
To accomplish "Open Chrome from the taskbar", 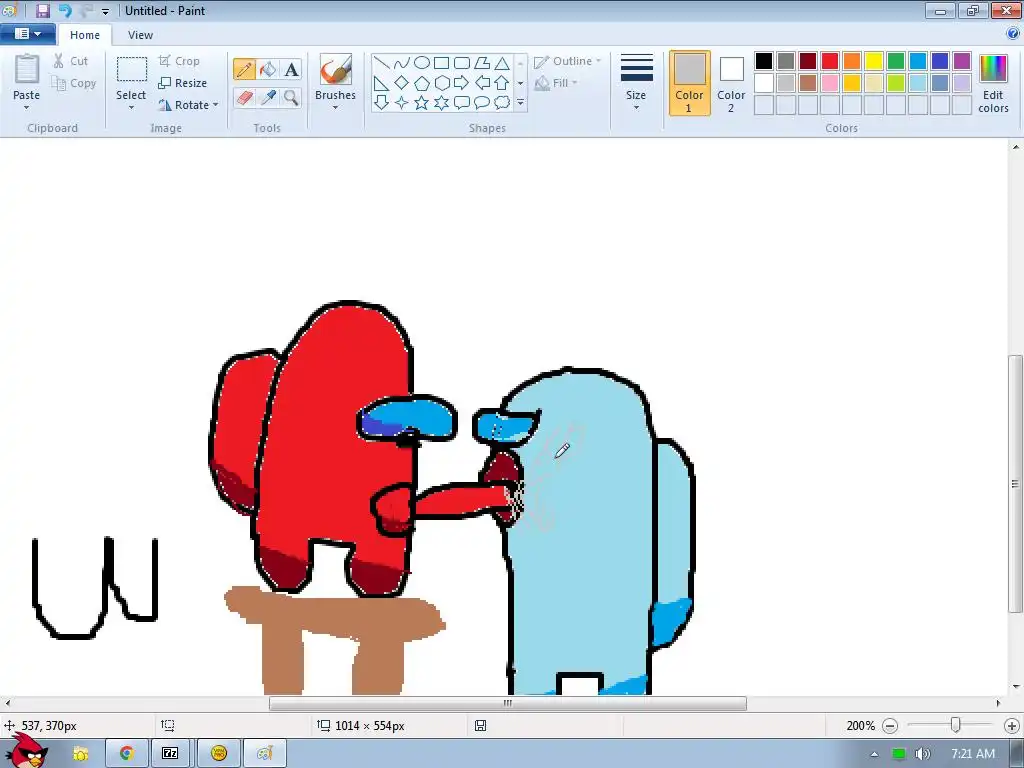I will click(x=126, y=753).
